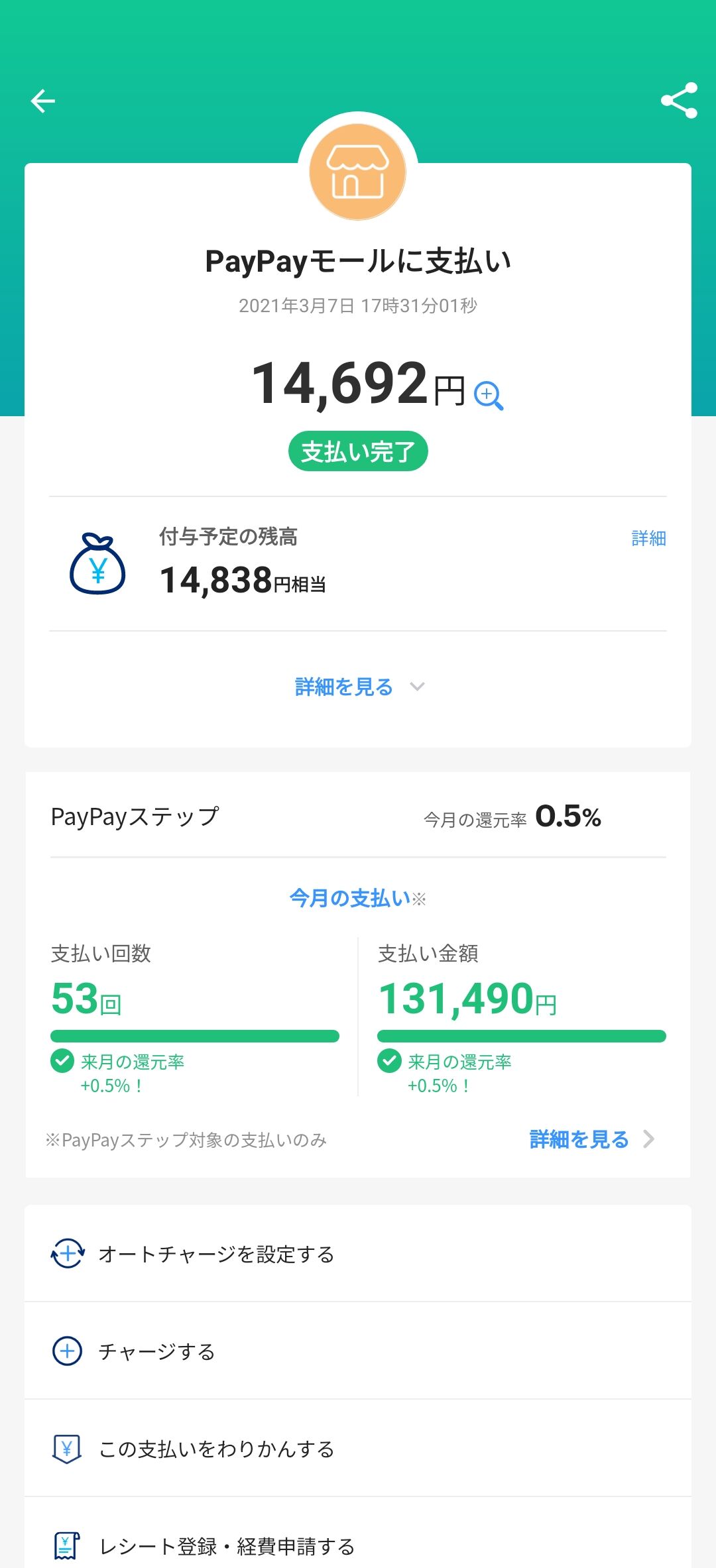Tap the 53回 payment count
716x1568 pixels.
click(x=86, y=999)
